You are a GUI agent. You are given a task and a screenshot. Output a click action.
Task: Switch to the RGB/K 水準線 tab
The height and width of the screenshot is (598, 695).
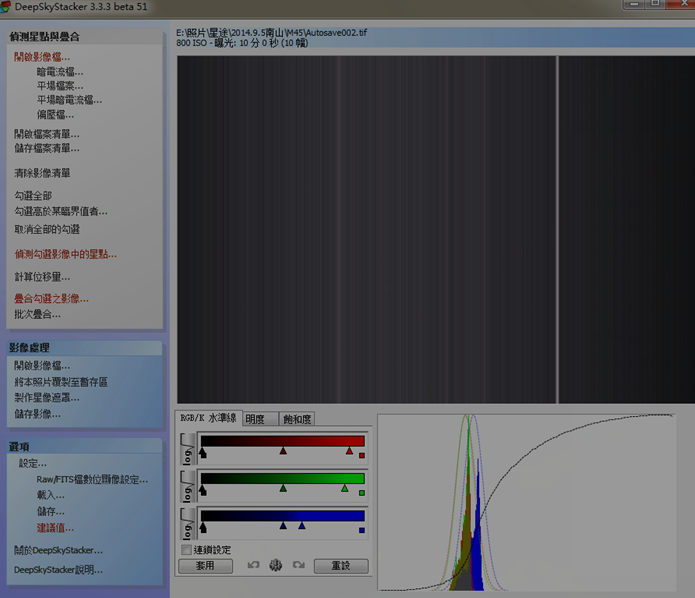209,418
